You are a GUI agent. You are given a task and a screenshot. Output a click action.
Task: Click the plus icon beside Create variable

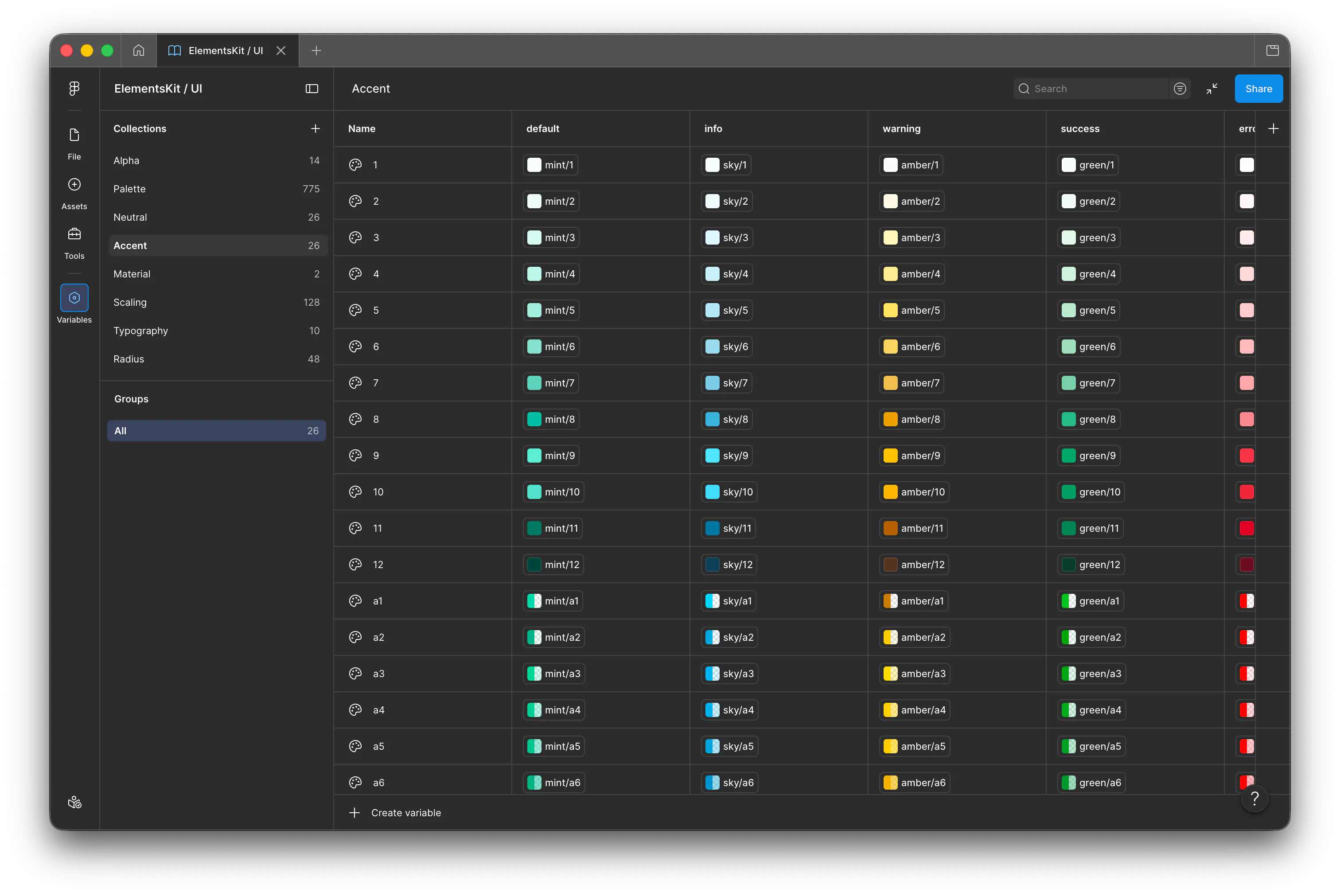[354, 813]
